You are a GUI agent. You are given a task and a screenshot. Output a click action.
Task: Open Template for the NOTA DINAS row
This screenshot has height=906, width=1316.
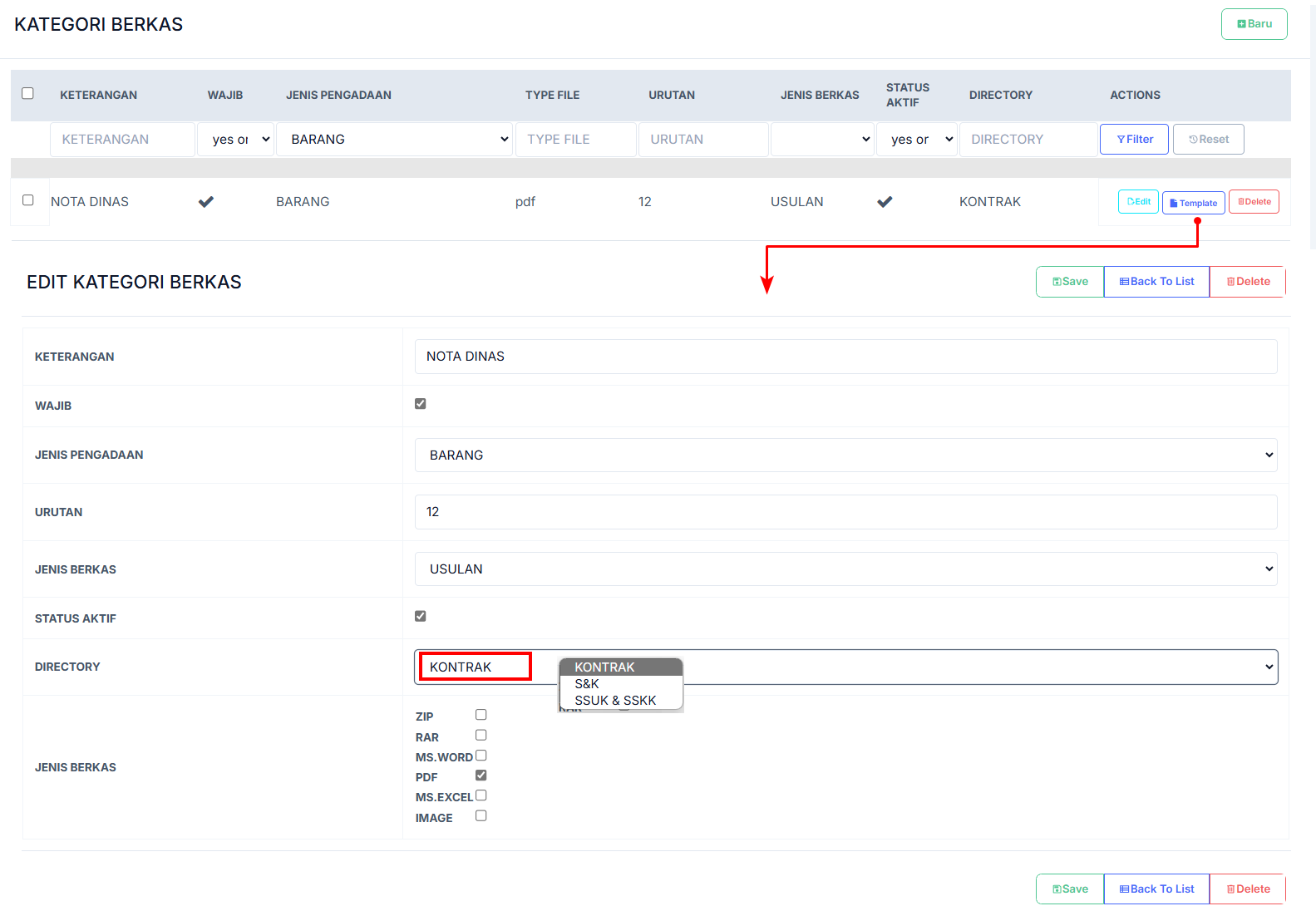pos(1193,203)
